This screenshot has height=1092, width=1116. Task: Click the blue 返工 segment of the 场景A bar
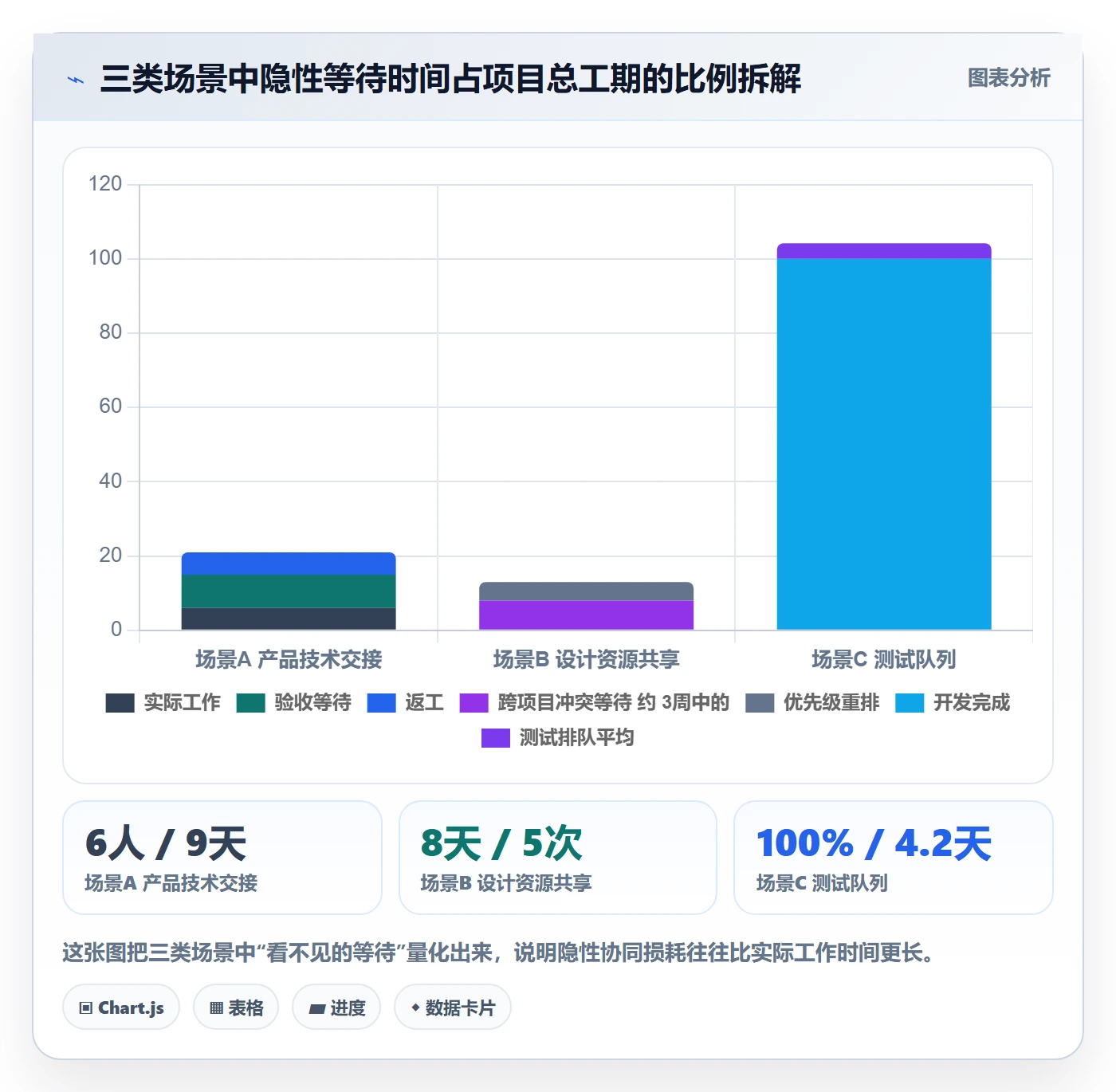click(x=289, y=564)
